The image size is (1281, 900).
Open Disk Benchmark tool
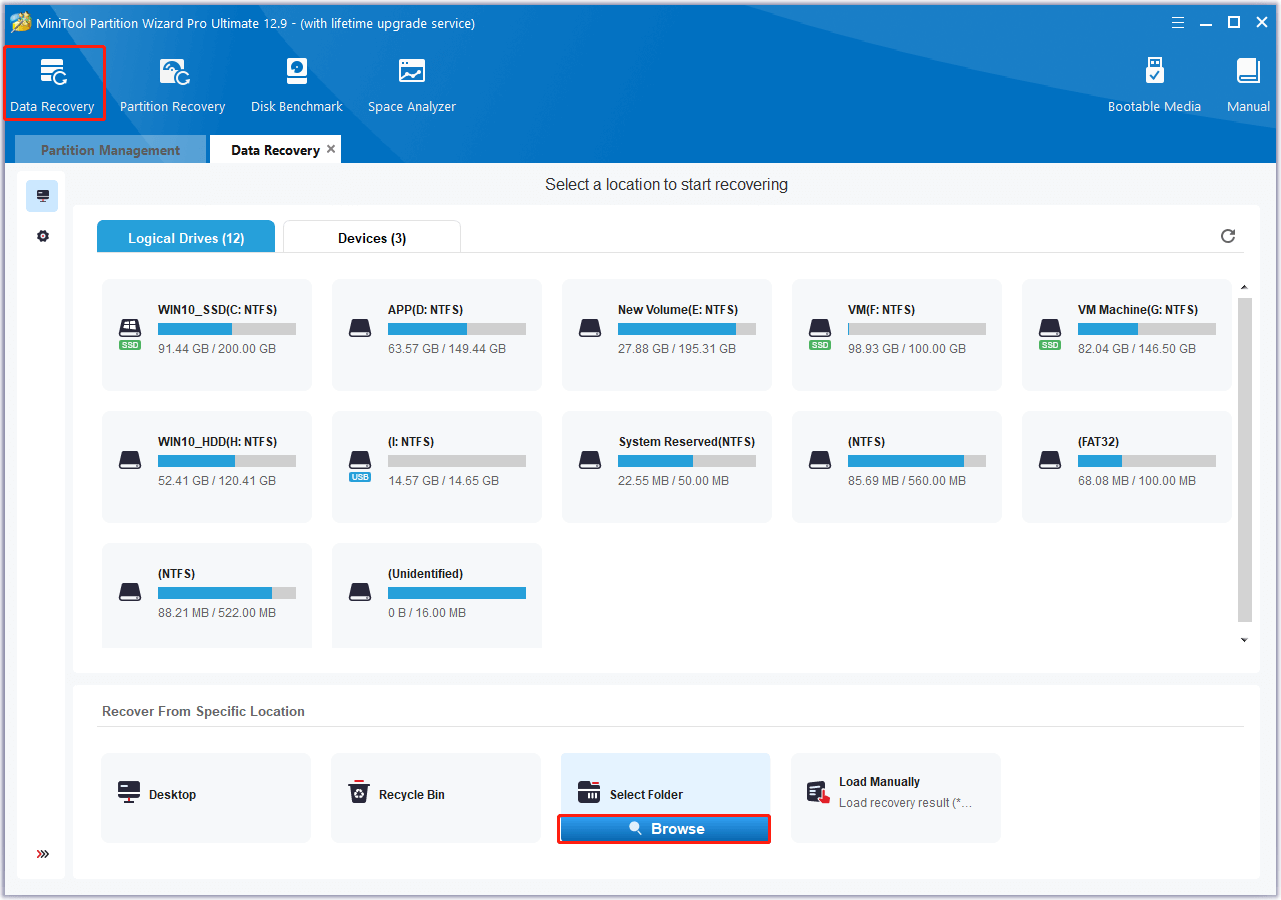pyautogui.click(x=296, y=84)
